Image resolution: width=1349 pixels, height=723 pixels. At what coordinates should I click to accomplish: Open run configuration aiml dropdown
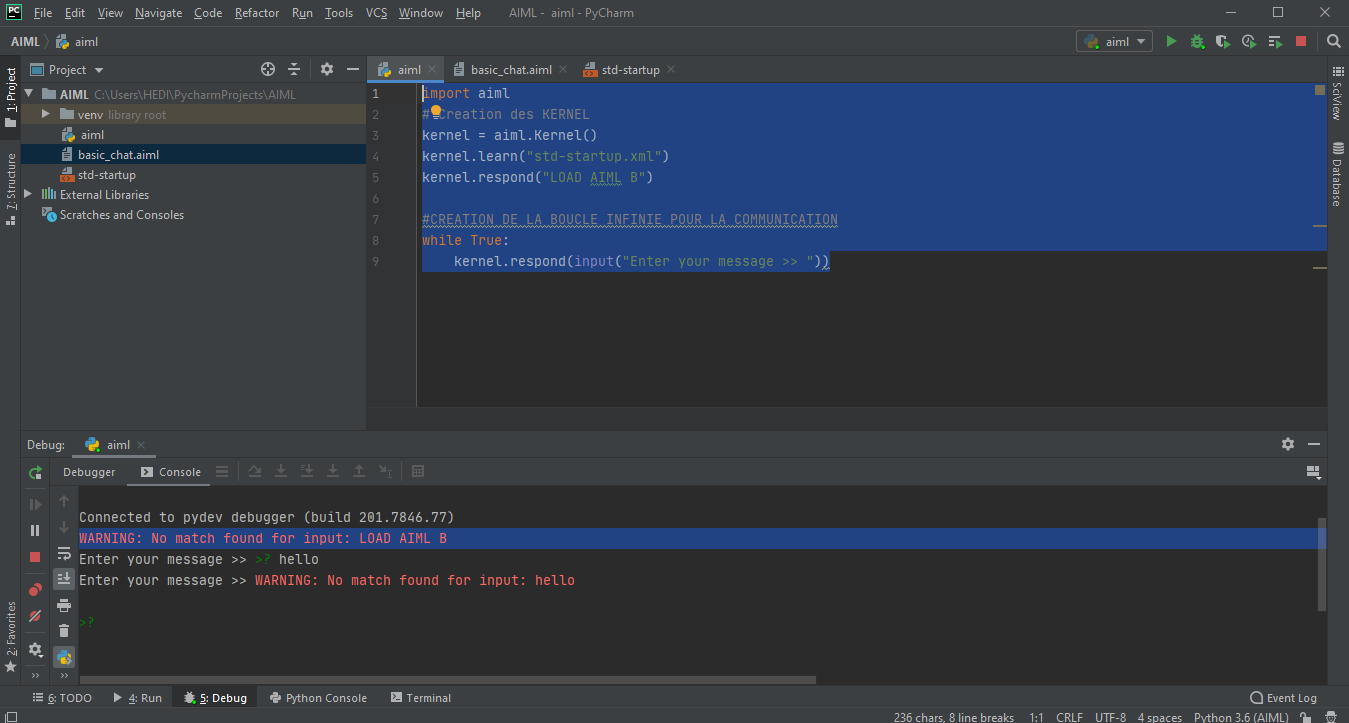1114,41
